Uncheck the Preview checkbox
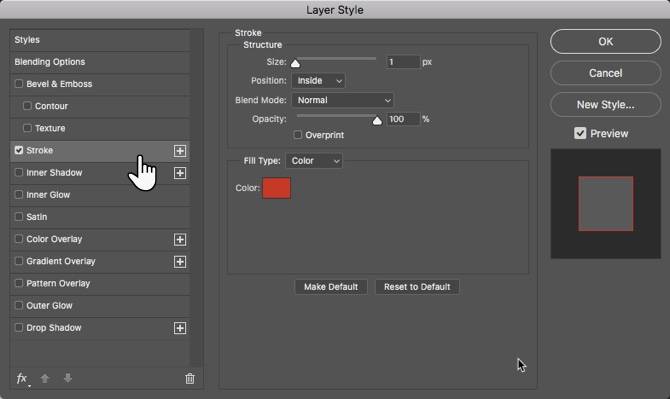This screenshot has height=399, width=670. tap(580, 133)
